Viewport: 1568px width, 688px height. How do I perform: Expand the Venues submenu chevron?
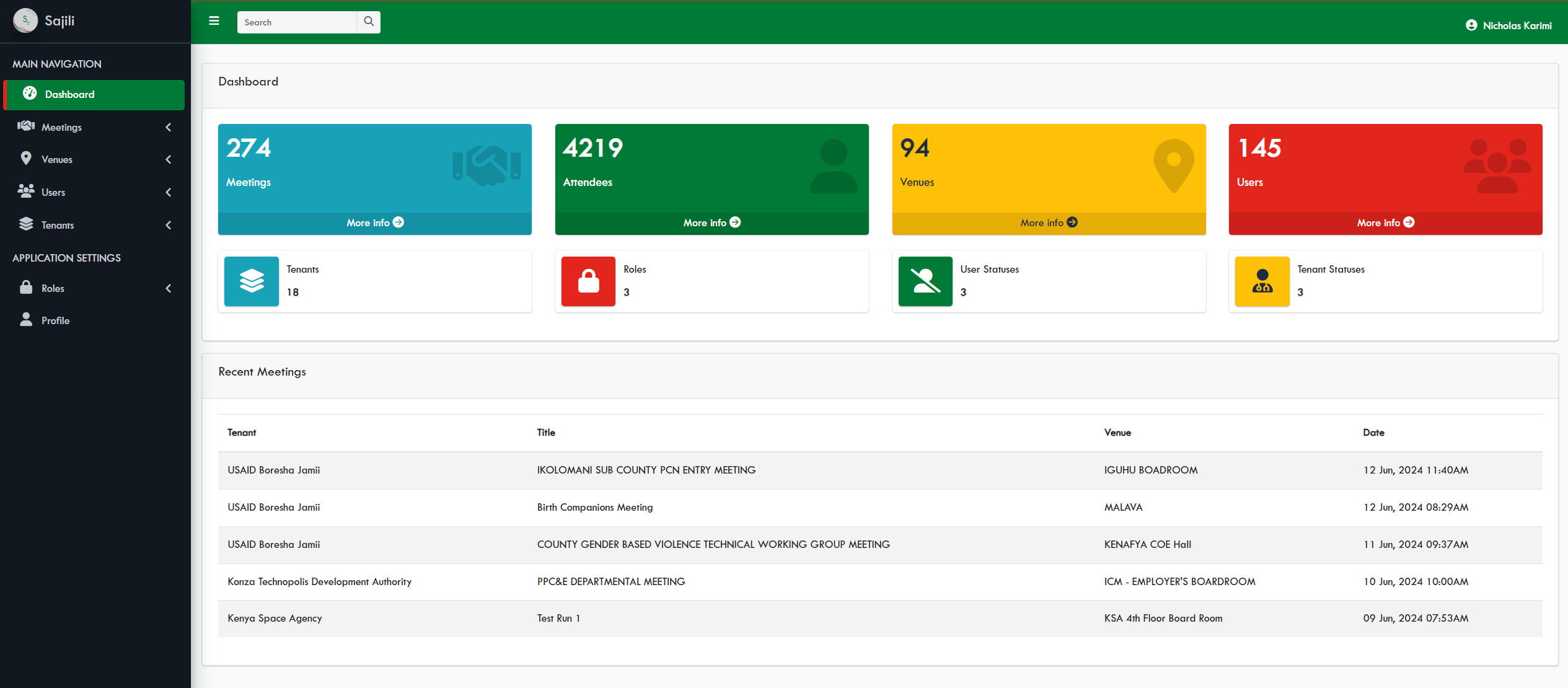[169, 159]
